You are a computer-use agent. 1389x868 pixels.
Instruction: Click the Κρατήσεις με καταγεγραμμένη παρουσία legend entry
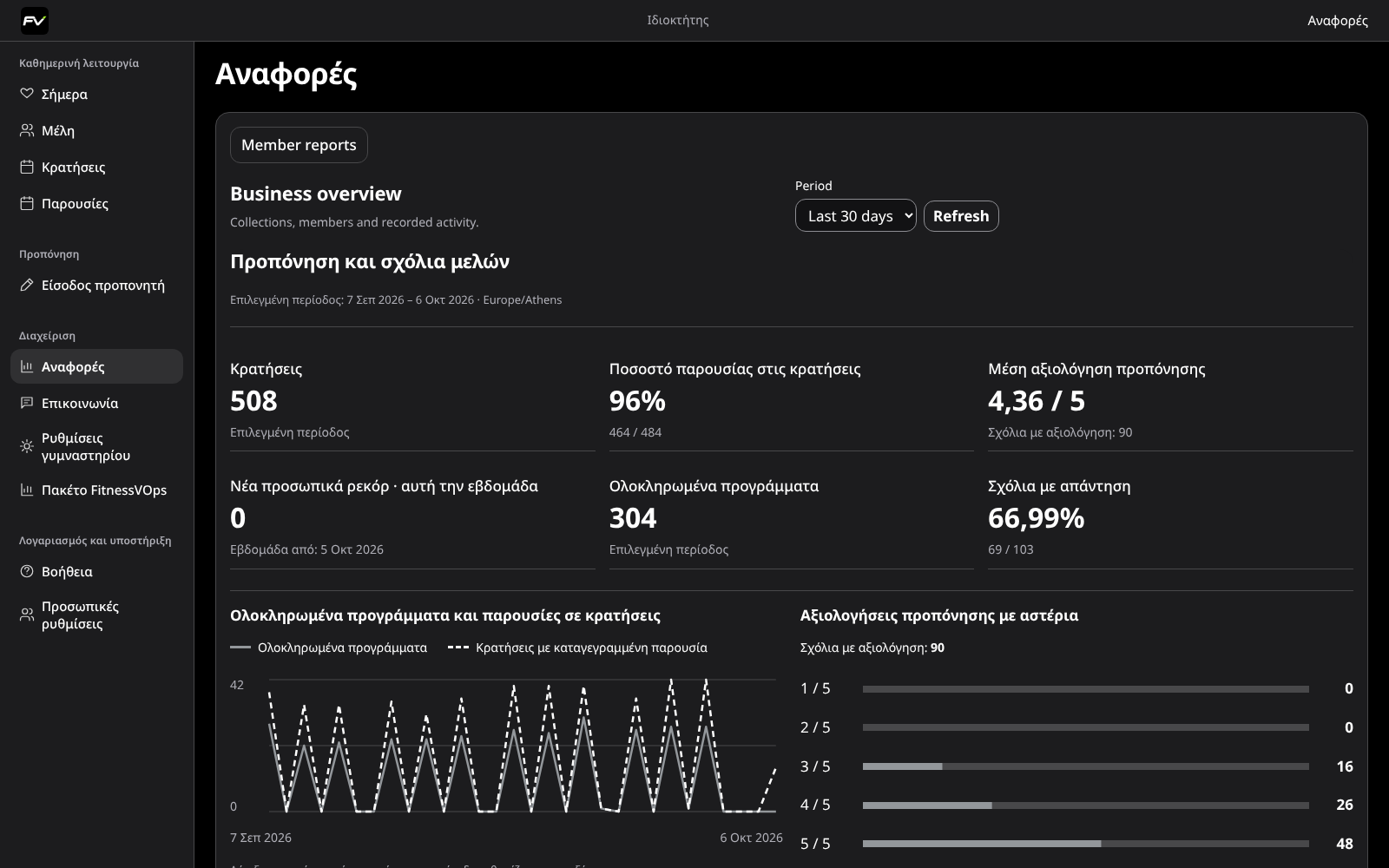click(578, 648)
